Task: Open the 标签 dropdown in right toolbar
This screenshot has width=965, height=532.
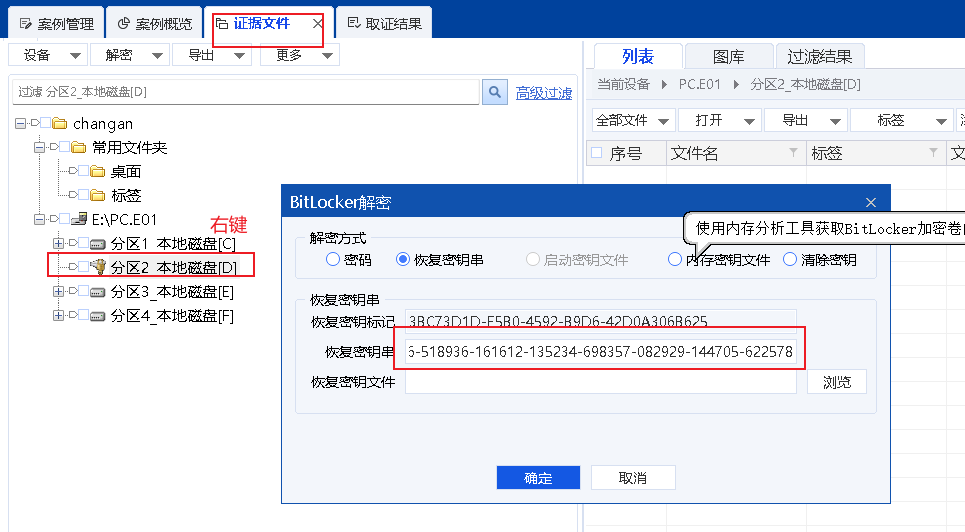Action: point(901,121)
